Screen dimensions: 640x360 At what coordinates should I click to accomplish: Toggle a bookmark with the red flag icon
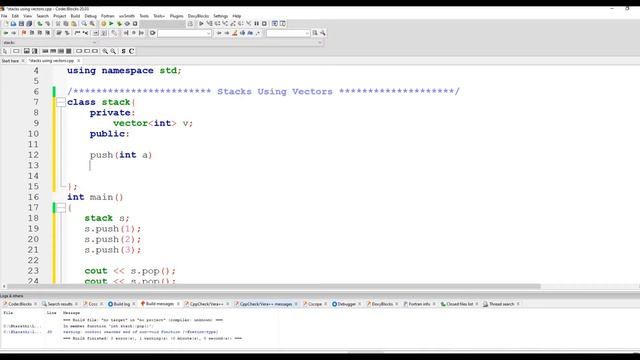tap(24, 33)
